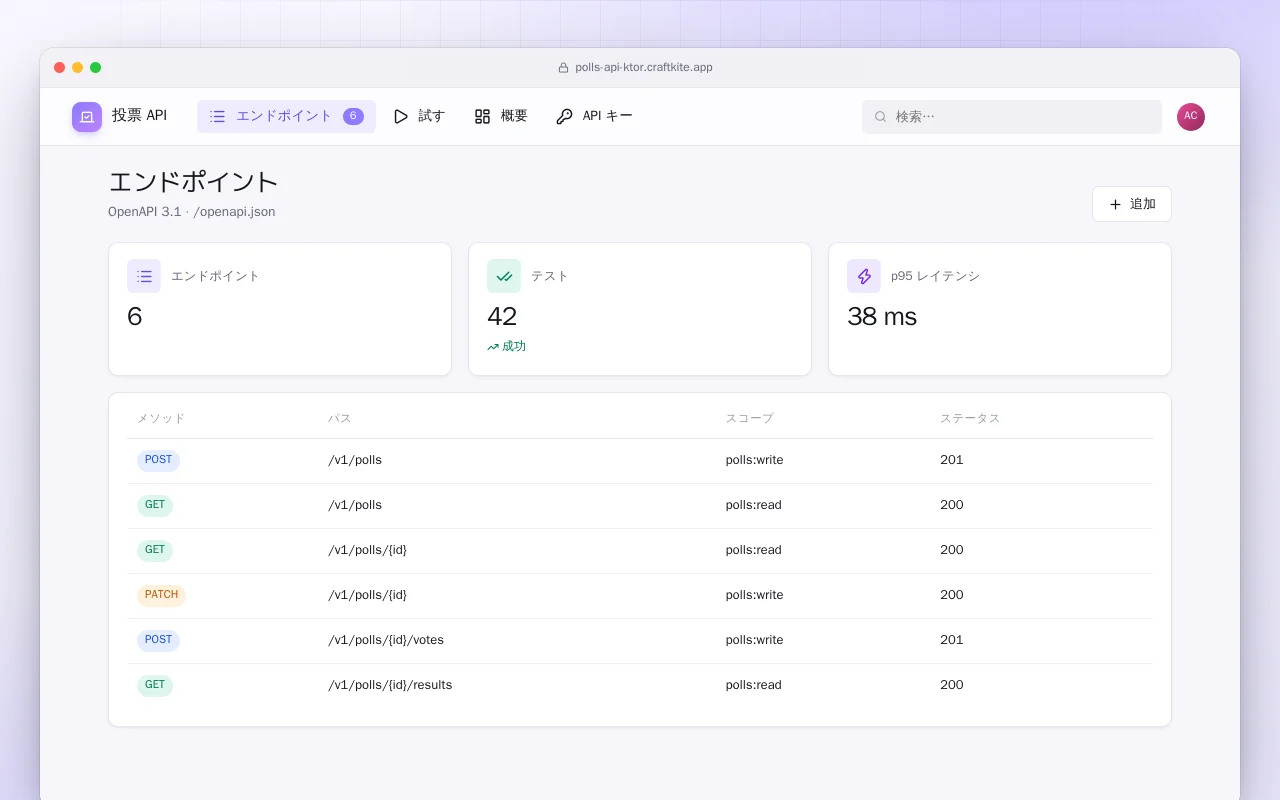Click /v1/polls/{id} path in the PATCH row
The image size is (1280, 800).
coord(367,595)
